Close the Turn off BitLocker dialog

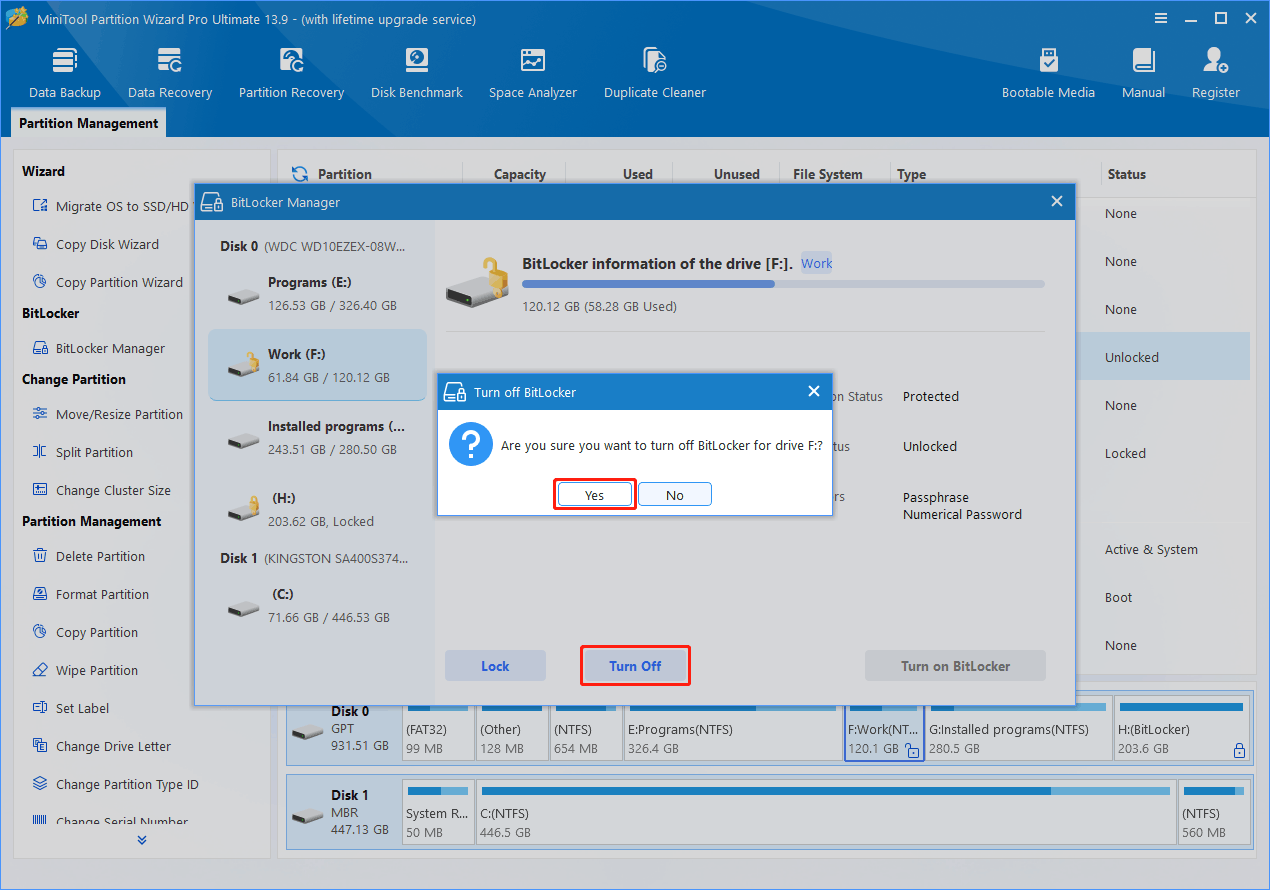coord(814,392)
